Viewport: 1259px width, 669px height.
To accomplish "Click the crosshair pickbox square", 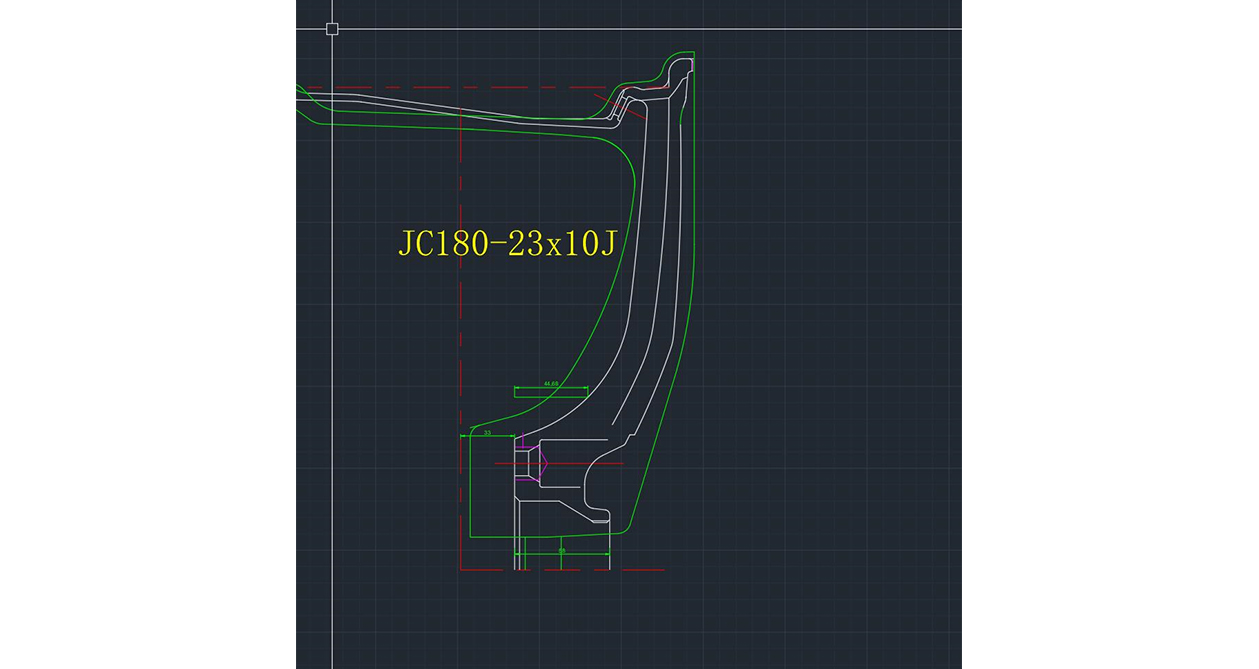I will (x=332, y=29).
